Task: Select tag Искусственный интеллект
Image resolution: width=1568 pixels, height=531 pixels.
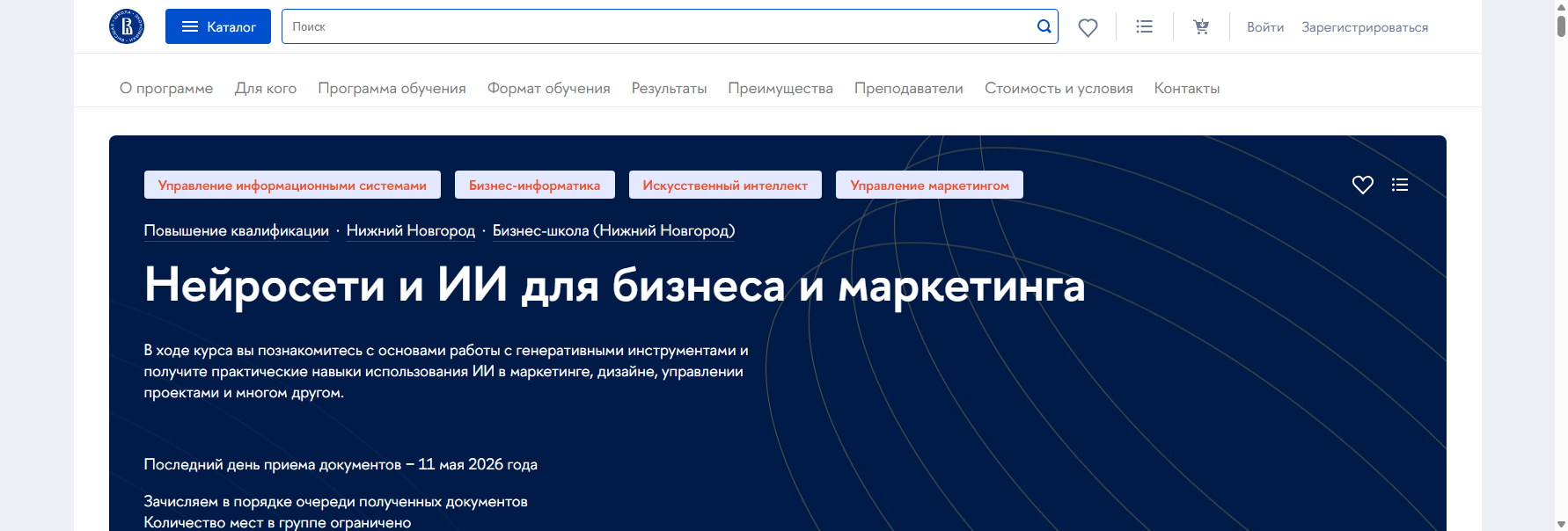Action: click(x=725, y=185)
